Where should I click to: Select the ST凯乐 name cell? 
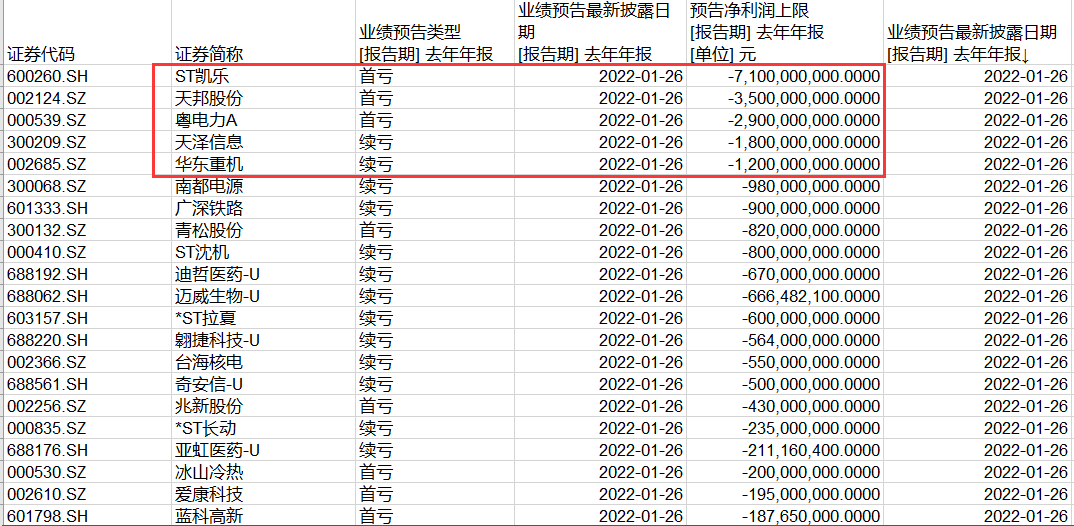click(x=264, y=77)
